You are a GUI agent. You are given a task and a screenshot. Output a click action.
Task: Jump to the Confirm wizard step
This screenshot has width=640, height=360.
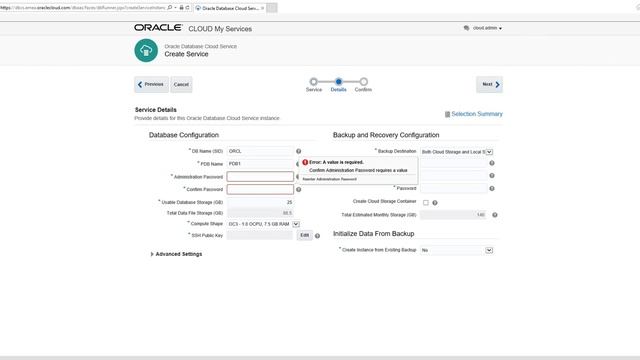click(364, 82)
